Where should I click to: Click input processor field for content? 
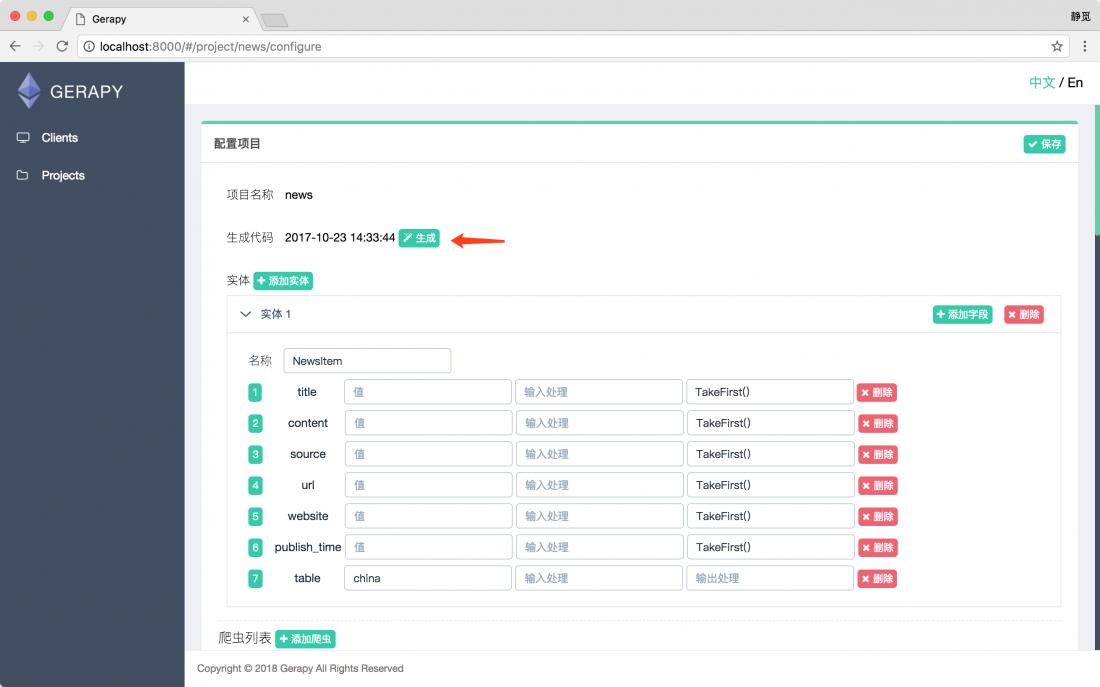[x=599, y=423]
